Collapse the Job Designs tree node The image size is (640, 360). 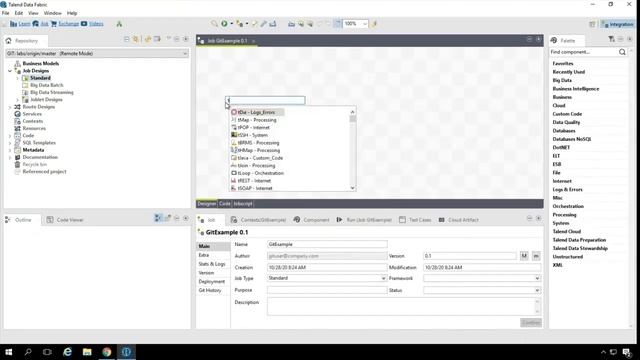click(x=10, y=71)
